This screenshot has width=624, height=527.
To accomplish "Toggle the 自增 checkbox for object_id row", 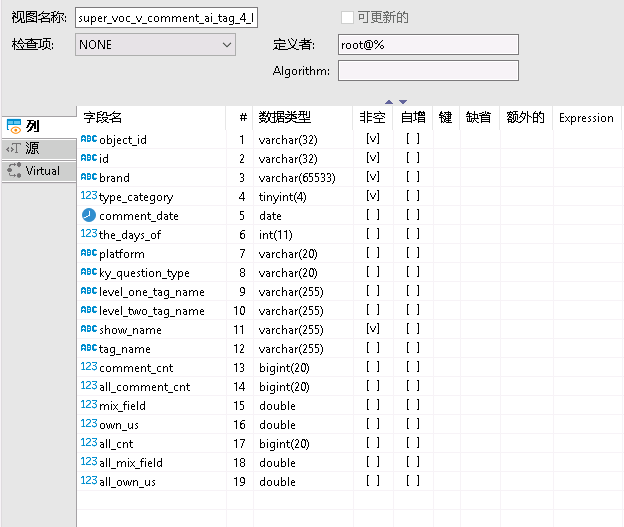I will coord(412,139).
